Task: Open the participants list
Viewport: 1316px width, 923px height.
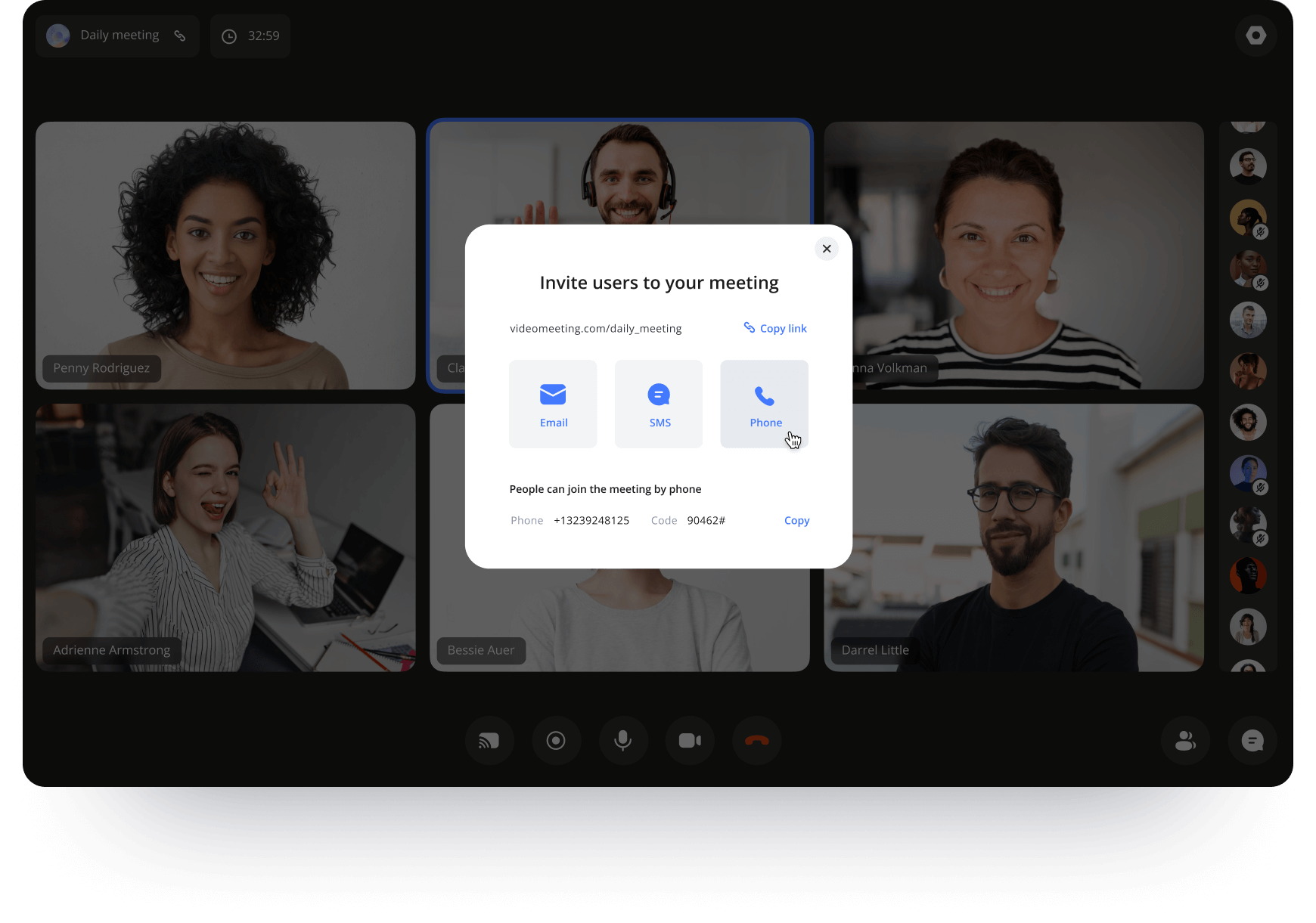Action: tap(1185, 741)
